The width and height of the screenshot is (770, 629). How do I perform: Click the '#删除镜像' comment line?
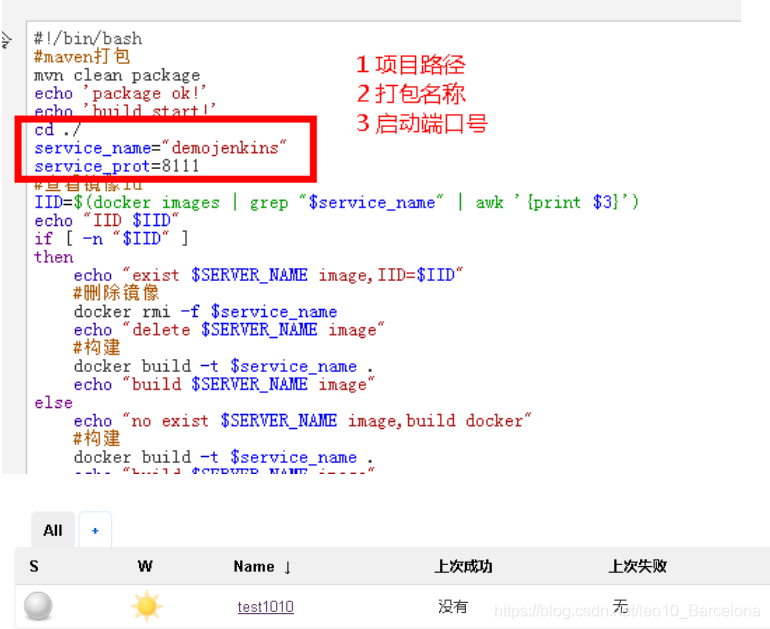coord(116,293)
